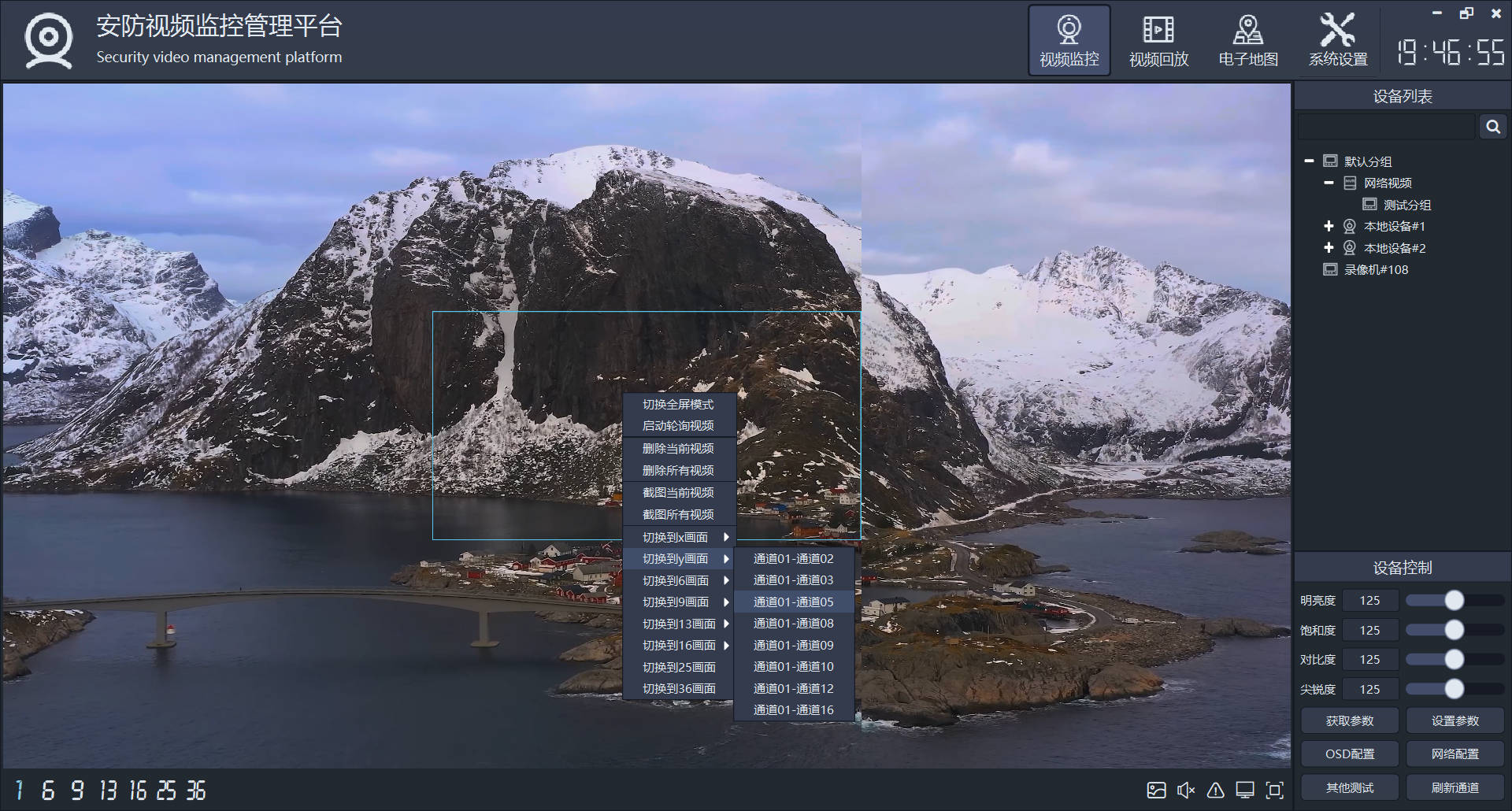This screenshot has width=1512, height=811.
Task: Switch to 9-screen layout
Action: point(77,790)
